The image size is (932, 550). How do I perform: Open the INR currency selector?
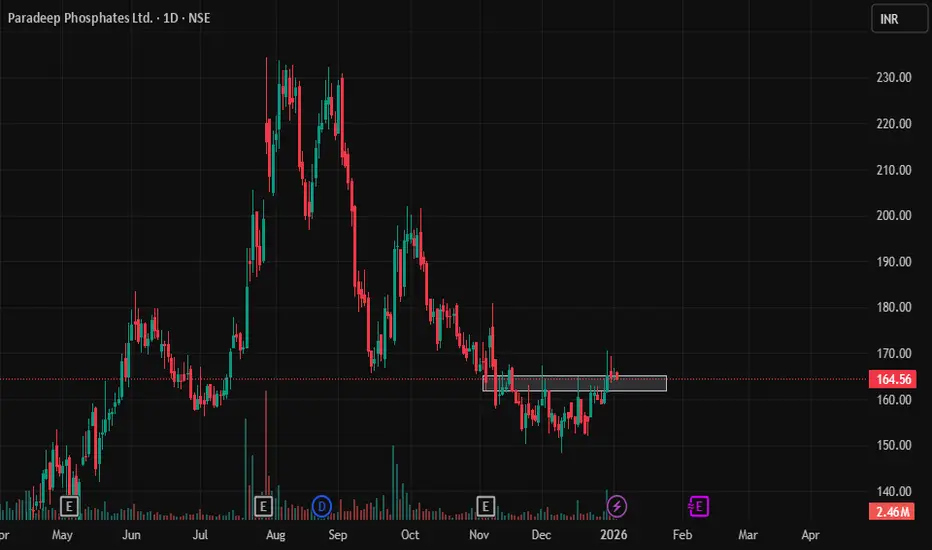click(x=899, y=19)
